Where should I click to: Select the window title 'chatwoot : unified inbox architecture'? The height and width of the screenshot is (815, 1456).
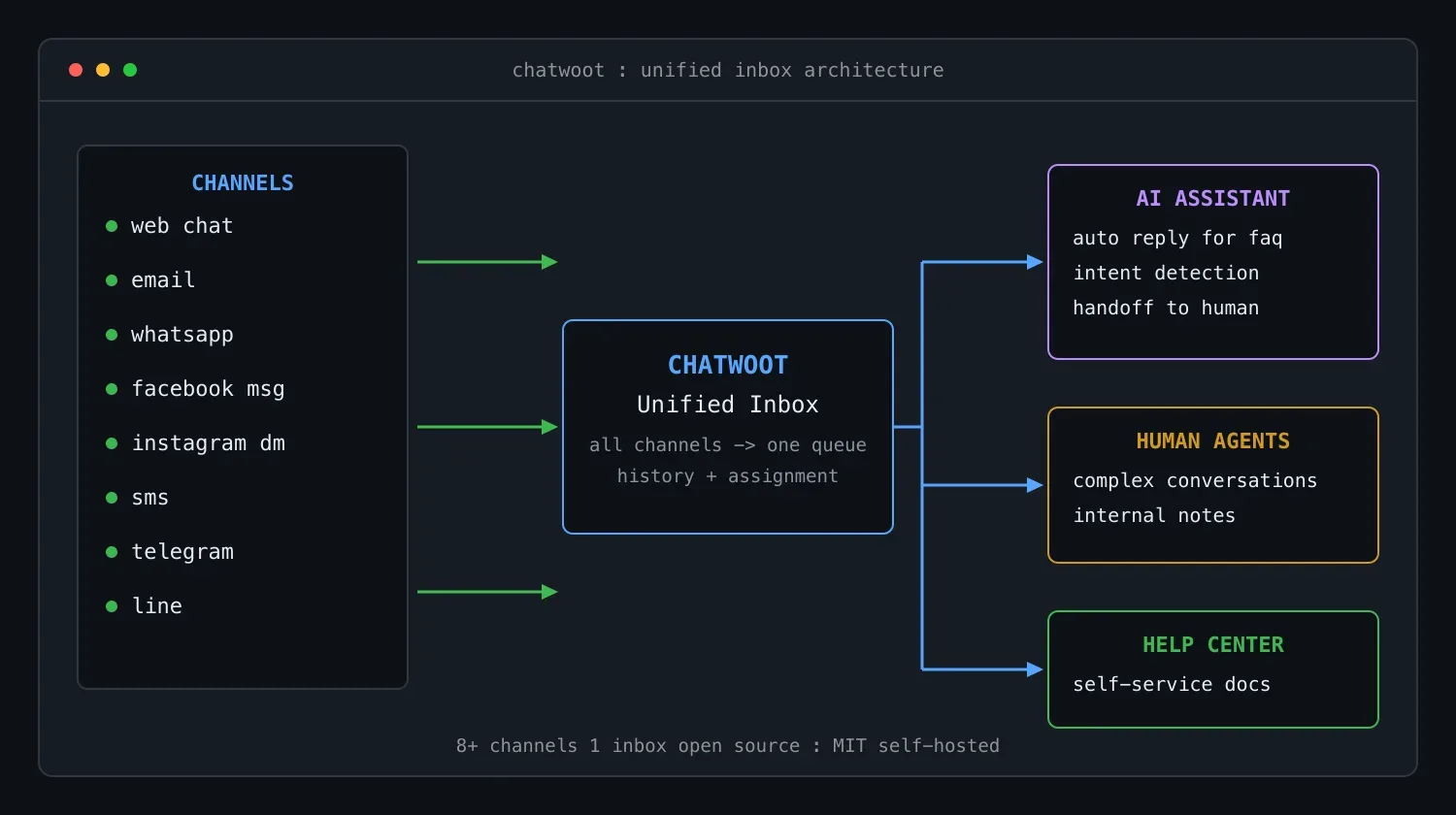click(x=728, y=70)
